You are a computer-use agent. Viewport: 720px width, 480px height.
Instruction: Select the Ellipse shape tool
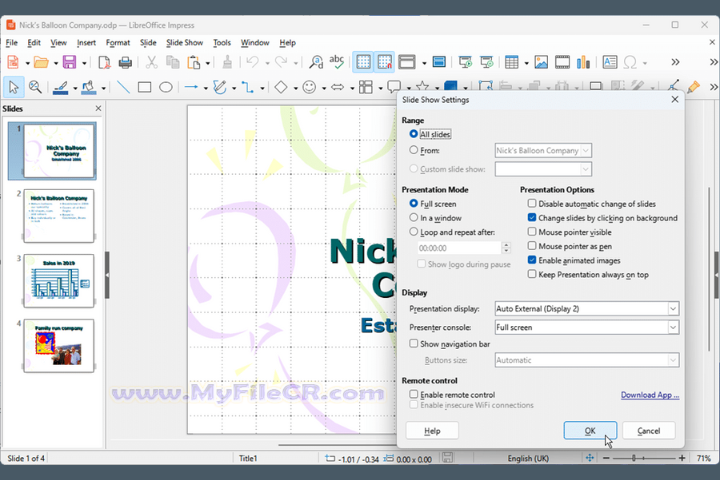coord(166,87)
